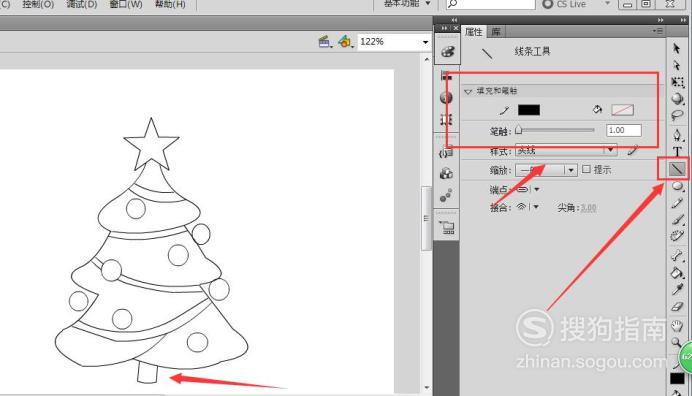Image resolution: width=692 pixels, height=396 pixels.
Task: Collapse the 填充和笔触 section
Action: [x=468, y=91]
